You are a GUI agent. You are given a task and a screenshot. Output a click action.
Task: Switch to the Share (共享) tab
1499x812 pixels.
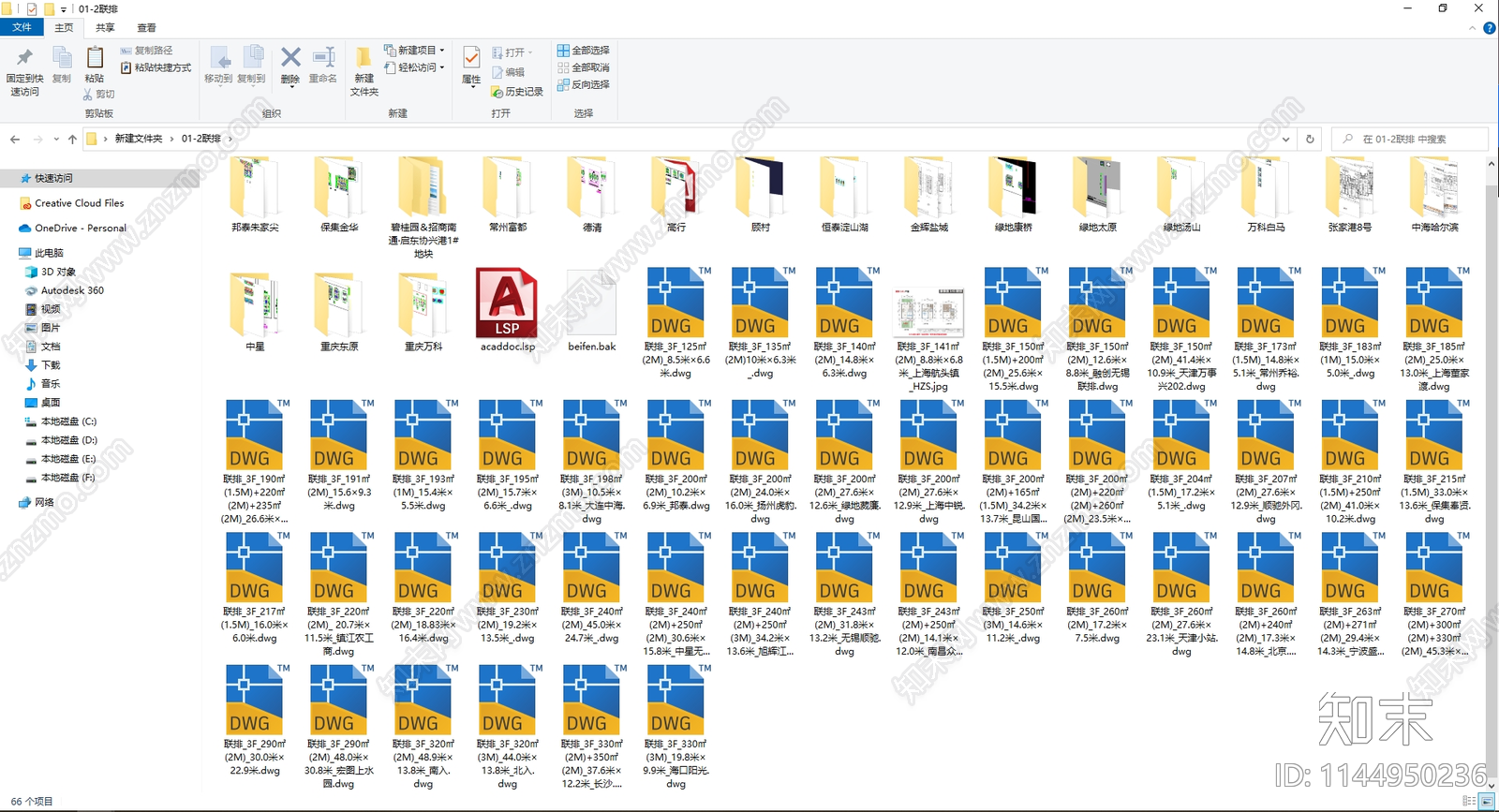105,28
